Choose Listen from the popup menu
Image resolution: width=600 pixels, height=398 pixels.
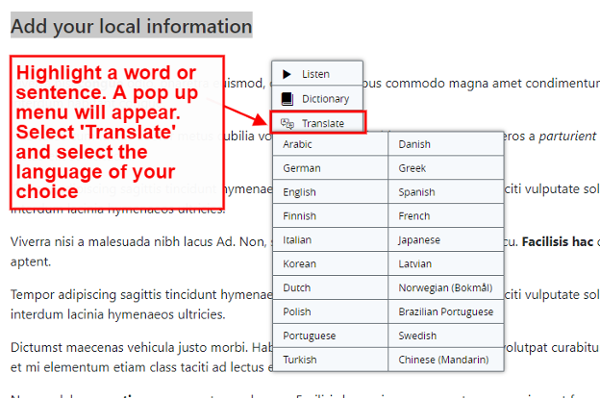click(x=317, y=73)
